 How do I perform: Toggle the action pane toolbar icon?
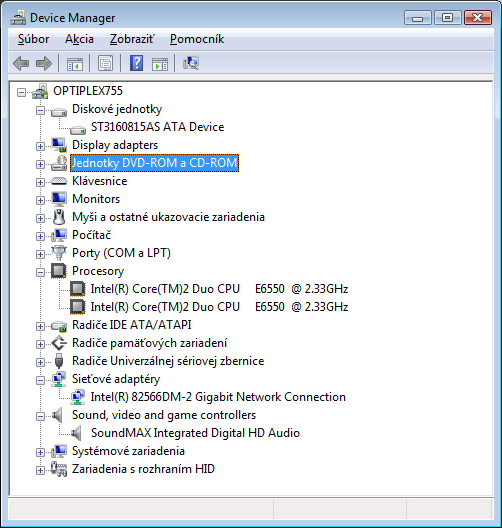pyautogui.click(x=160, y=63)
